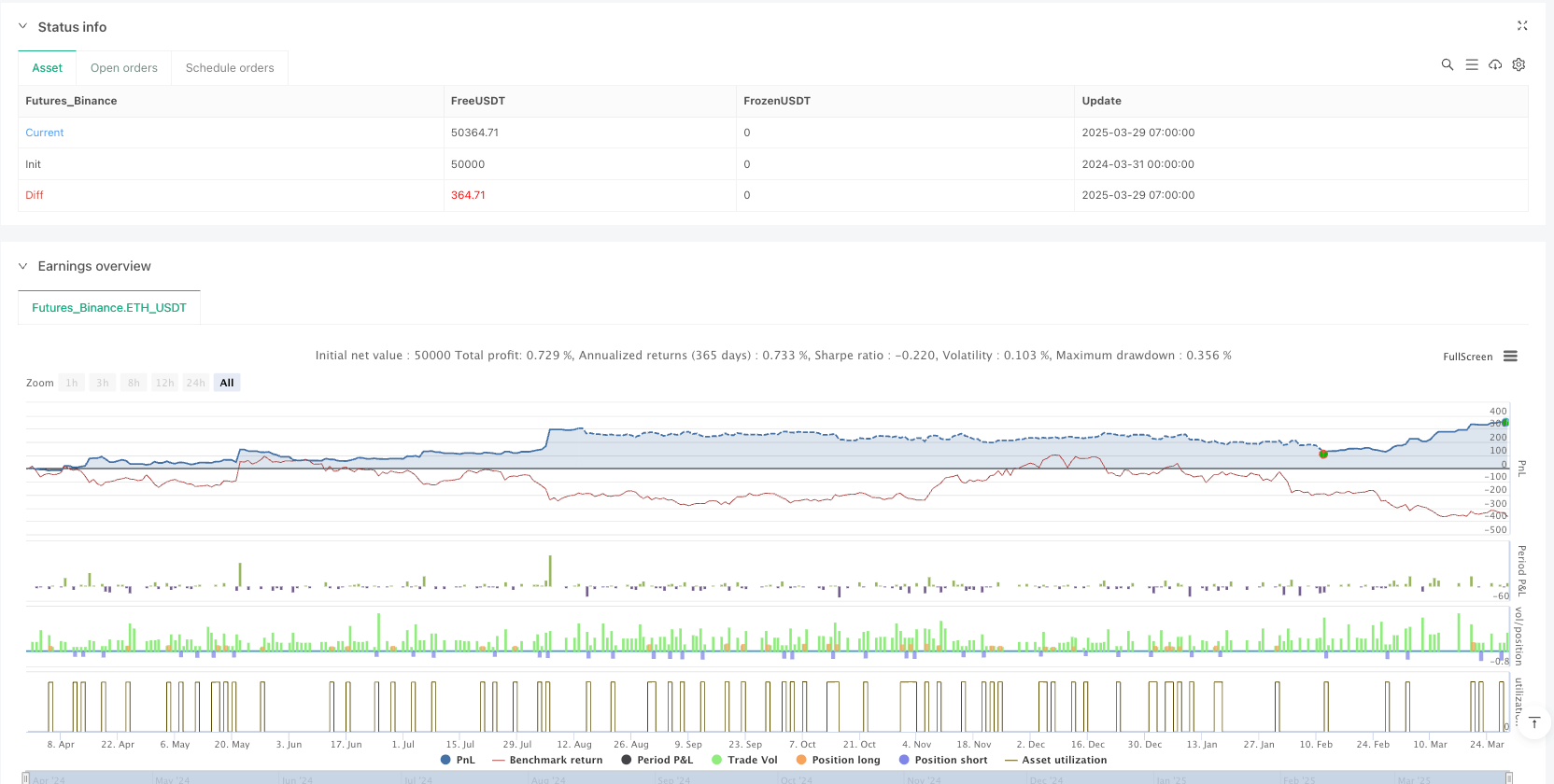Open the list view icon above the table
The height and width of the screenshot is (784, 1554).
[x=1472, y=64]
